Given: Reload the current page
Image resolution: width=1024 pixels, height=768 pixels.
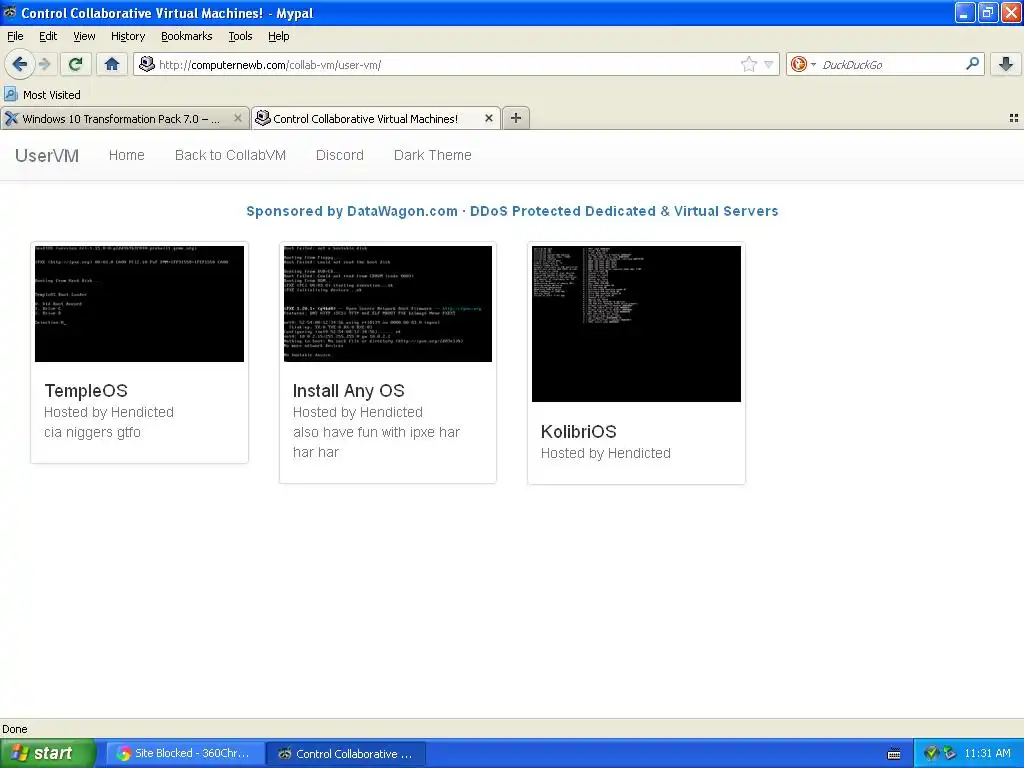Looking at the screenshot, I should (76, 64).
